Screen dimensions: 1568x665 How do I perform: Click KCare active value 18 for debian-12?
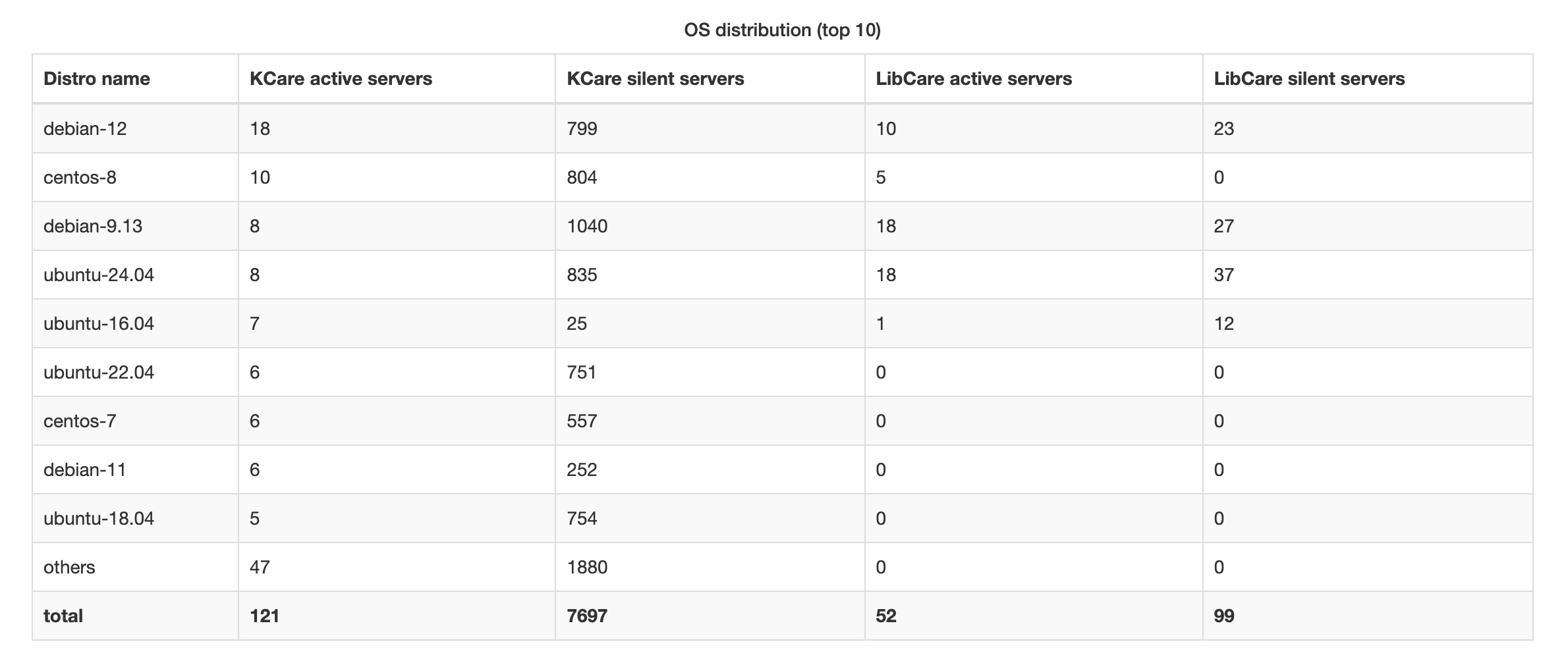click(x=260, y=128)
